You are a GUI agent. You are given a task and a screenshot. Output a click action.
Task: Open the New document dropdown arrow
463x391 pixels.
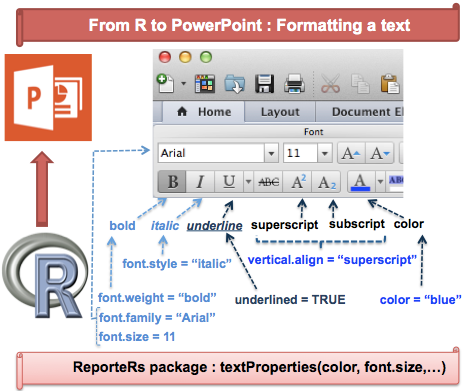(x=184, y=83)
